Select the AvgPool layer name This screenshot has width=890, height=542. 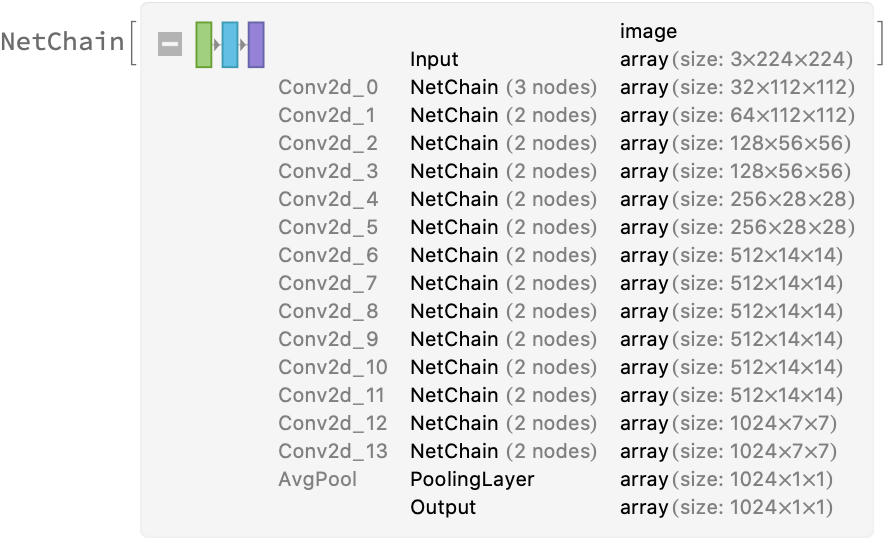(x=317, y=480)
